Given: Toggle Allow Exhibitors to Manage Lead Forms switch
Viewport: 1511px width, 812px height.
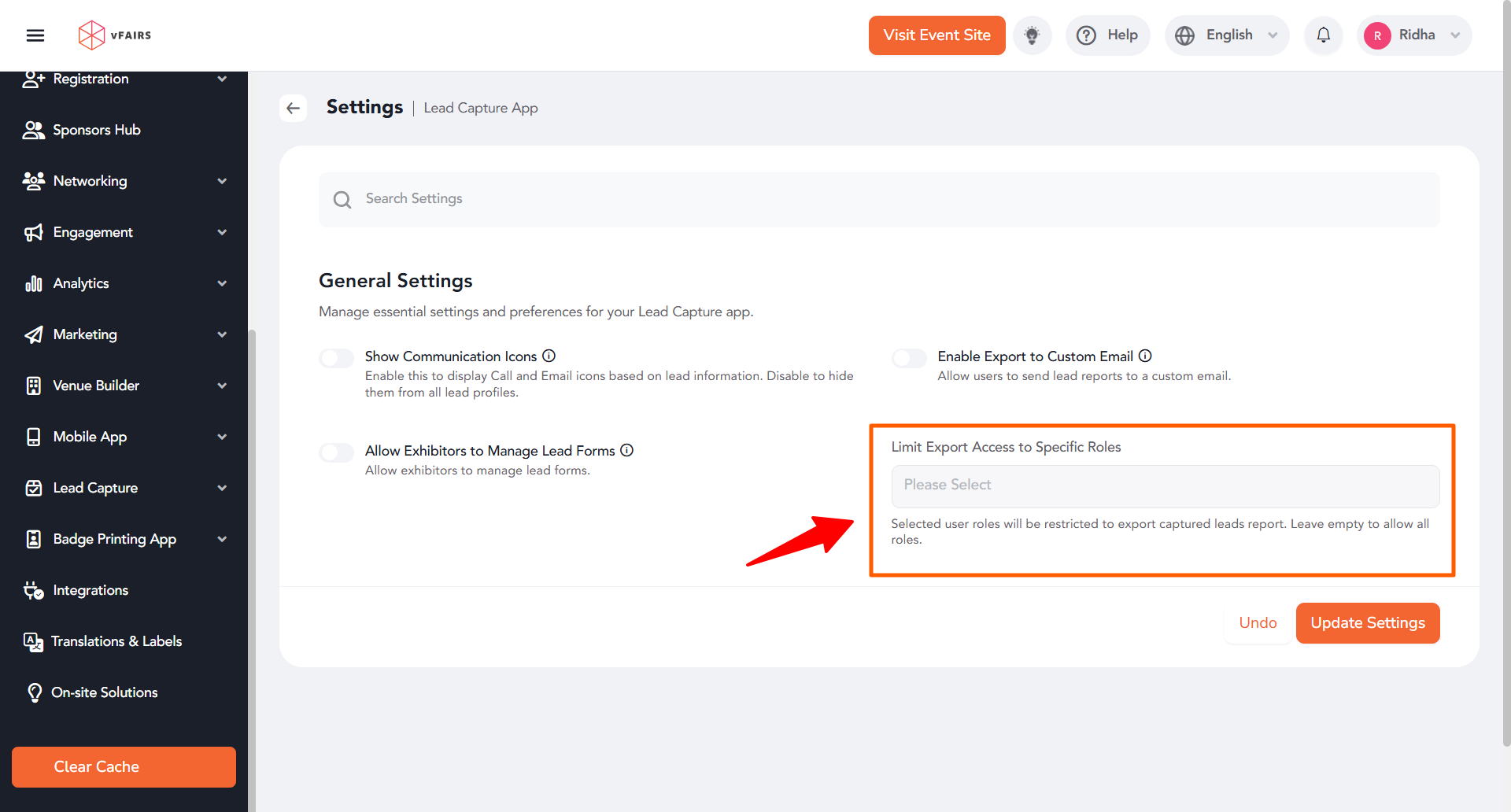Looking at the screenshot, I should click(x=336, y=452).
